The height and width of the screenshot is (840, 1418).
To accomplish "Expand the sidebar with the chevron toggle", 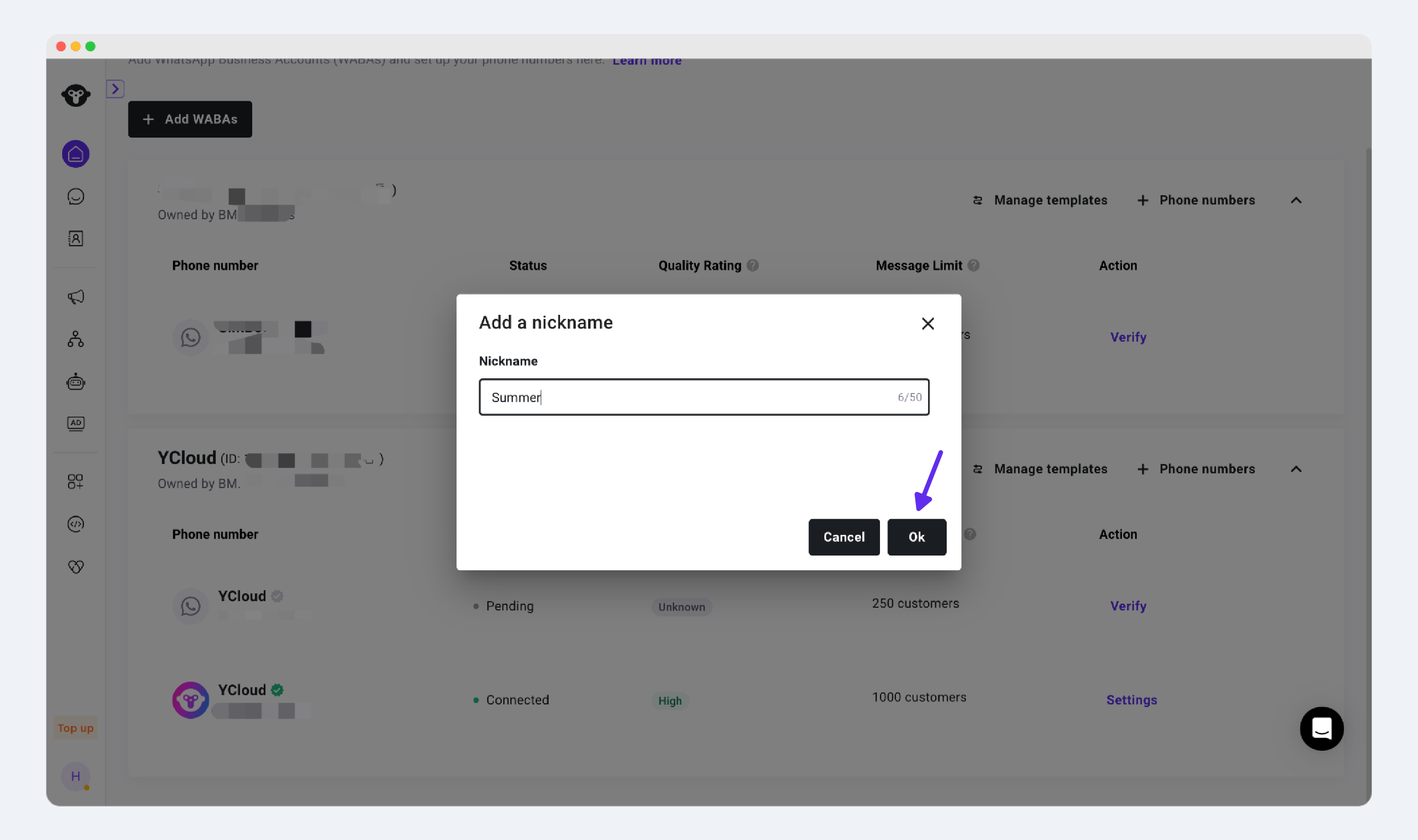I will click(x=115, y=89).
